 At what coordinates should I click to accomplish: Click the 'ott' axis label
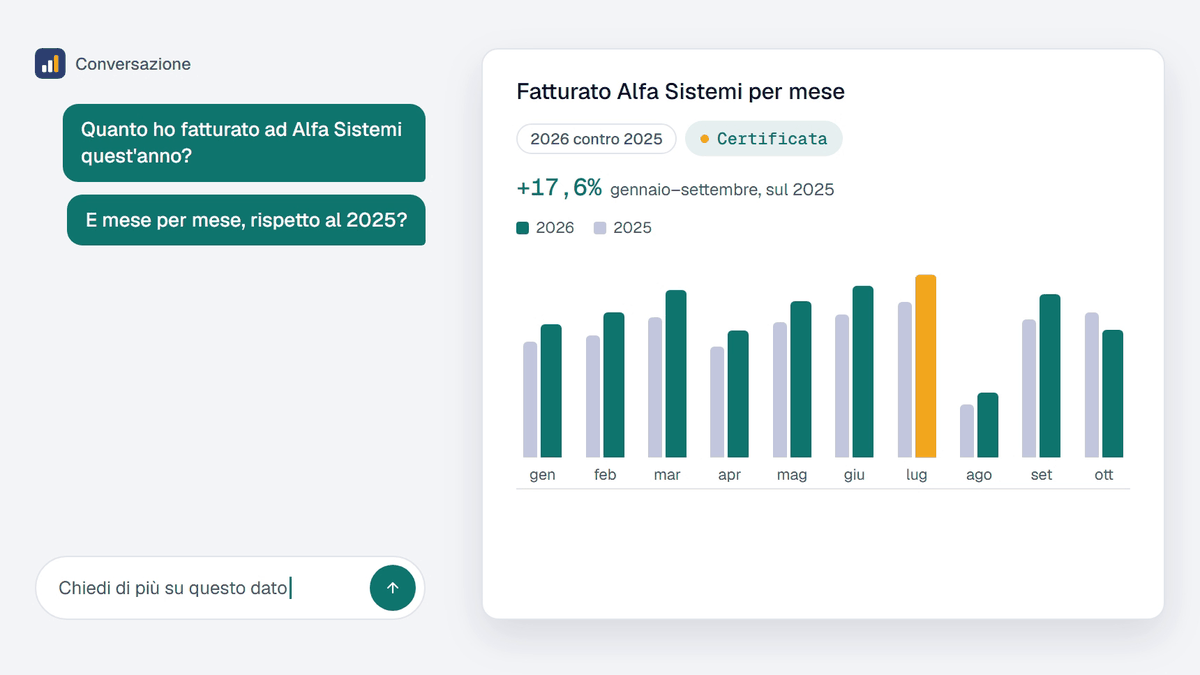pyautogui.click(x=1104, y=475)
